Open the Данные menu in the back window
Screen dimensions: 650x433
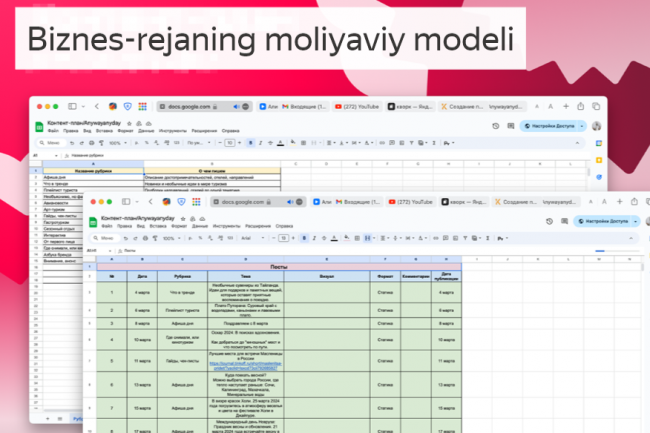pos(146,131)
